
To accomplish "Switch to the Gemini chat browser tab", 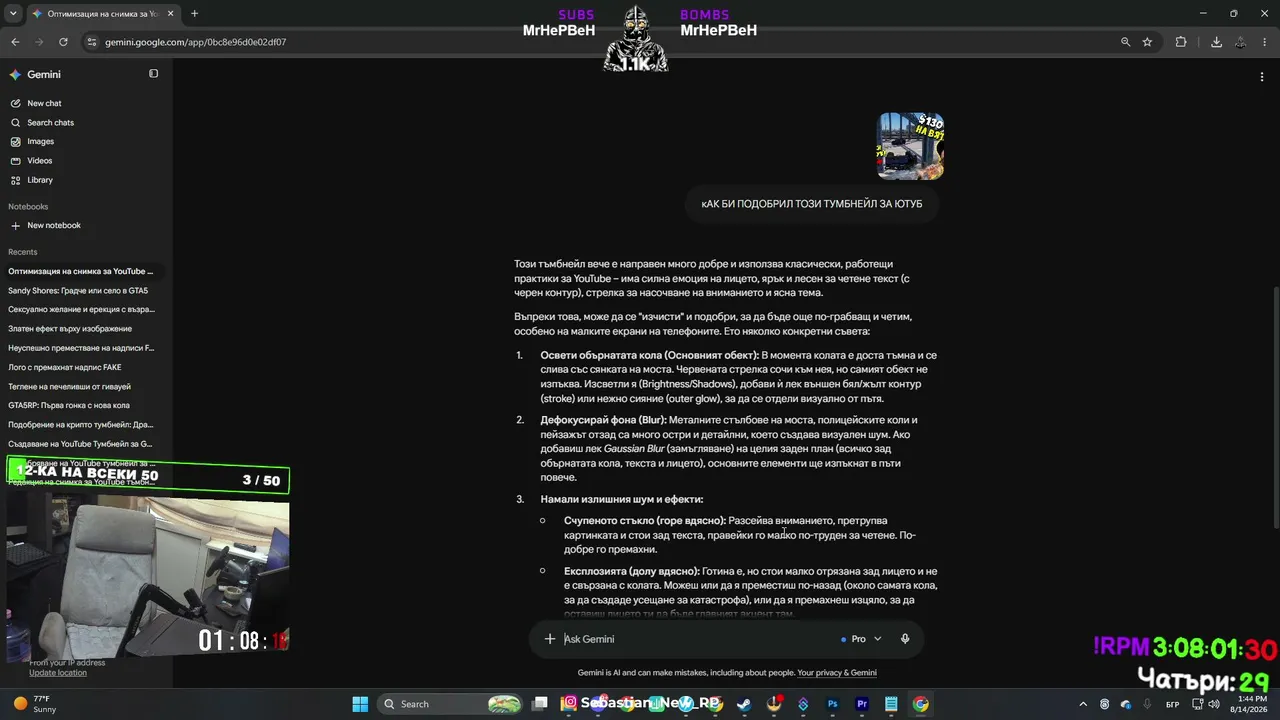I will click(102, 14).
